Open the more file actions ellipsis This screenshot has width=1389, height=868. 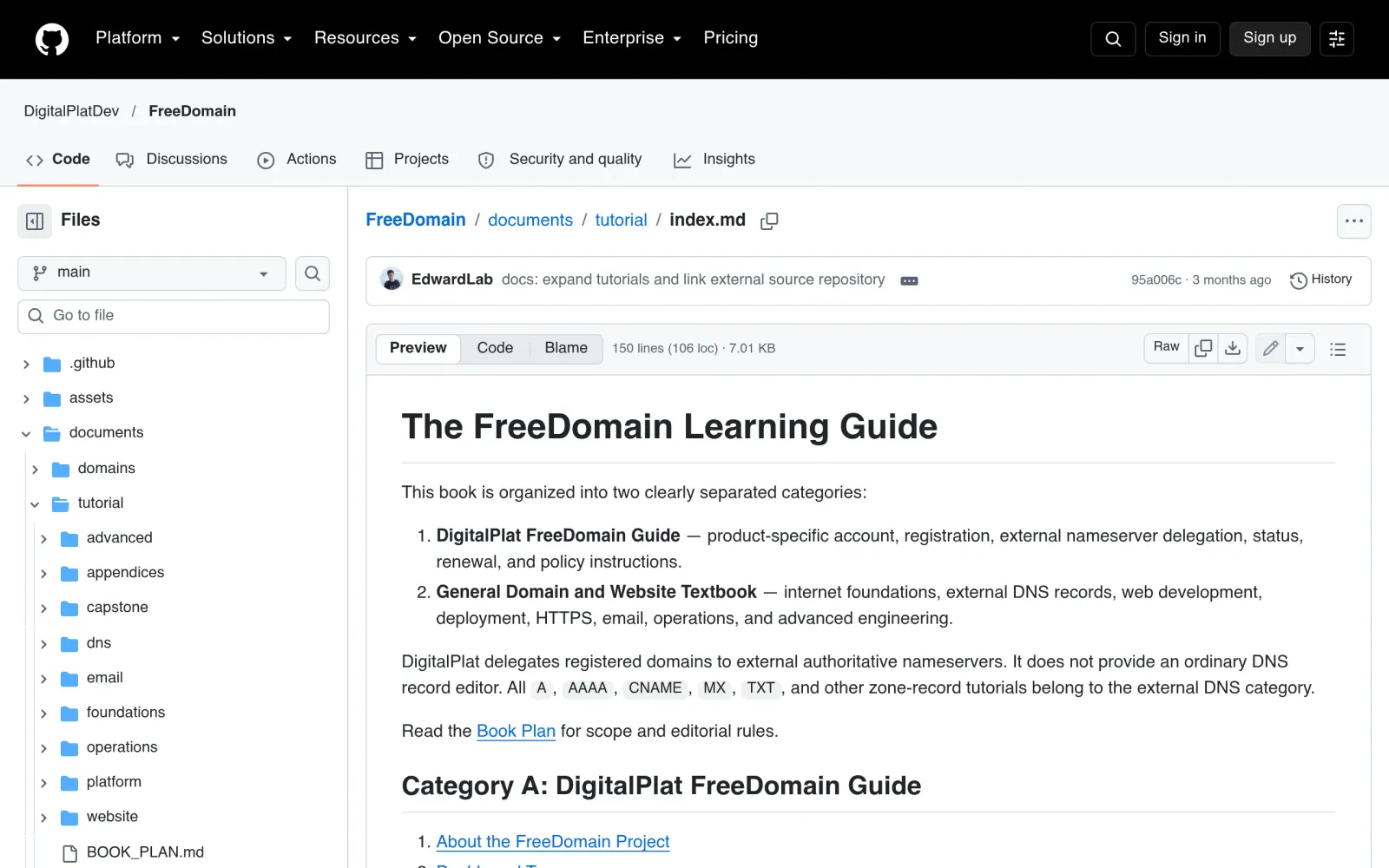coord(1354,221)
